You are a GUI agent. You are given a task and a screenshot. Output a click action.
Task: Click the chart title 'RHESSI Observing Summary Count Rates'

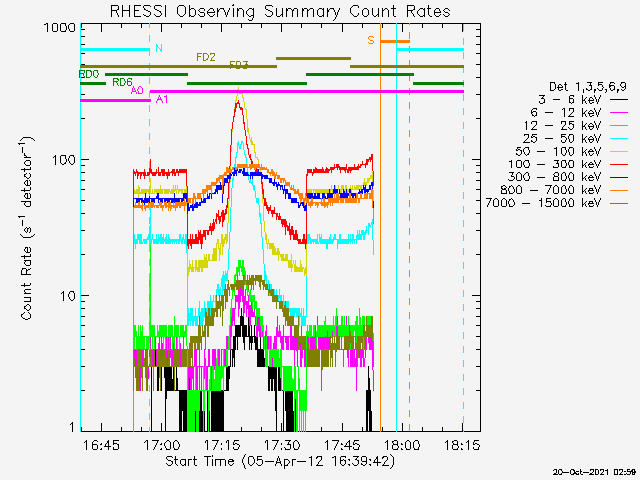[x=280, y=11]
